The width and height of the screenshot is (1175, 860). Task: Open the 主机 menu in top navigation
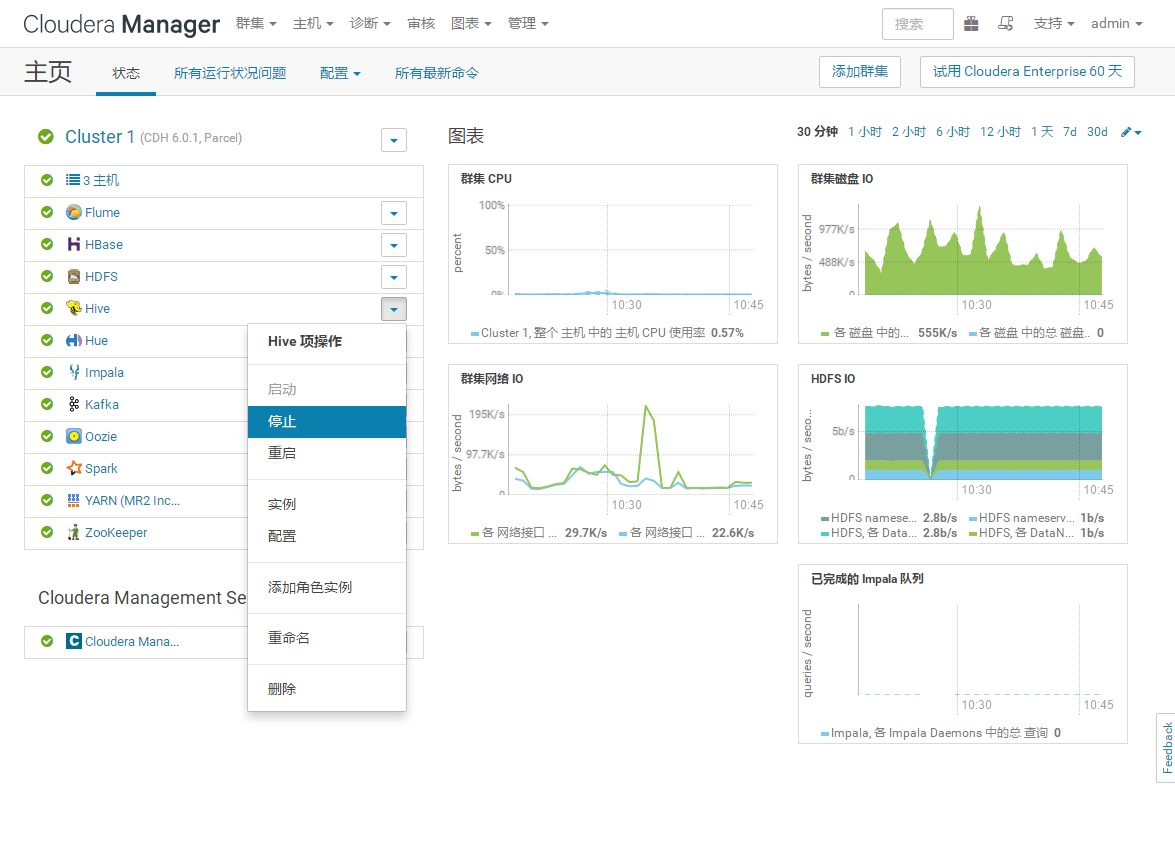(313, 24)
